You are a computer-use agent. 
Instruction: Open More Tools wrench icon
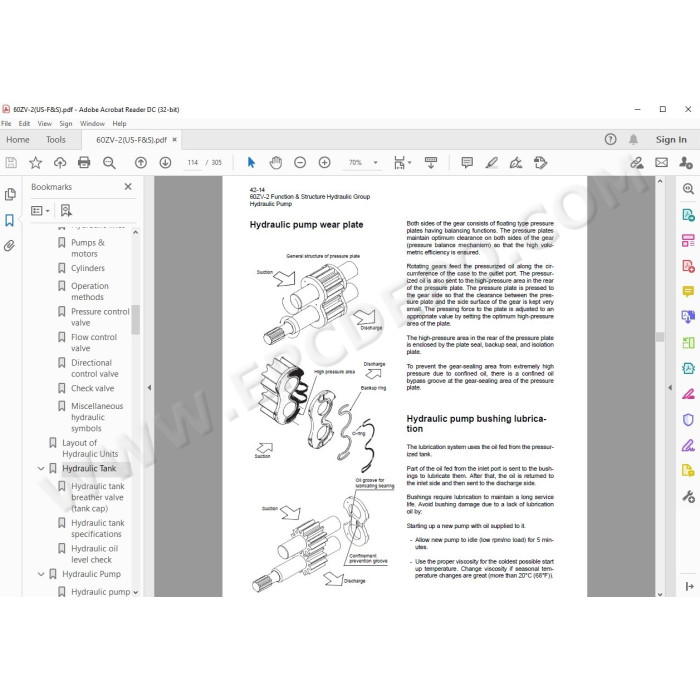coord(688,496)
